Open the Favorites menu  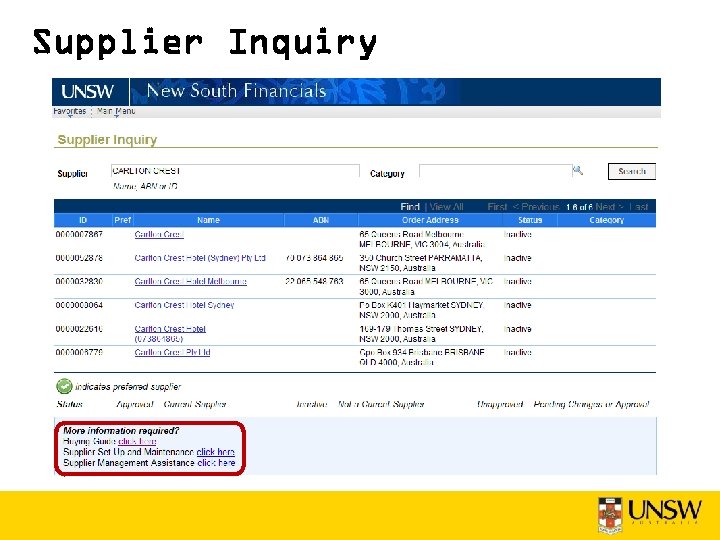(69, 111)
